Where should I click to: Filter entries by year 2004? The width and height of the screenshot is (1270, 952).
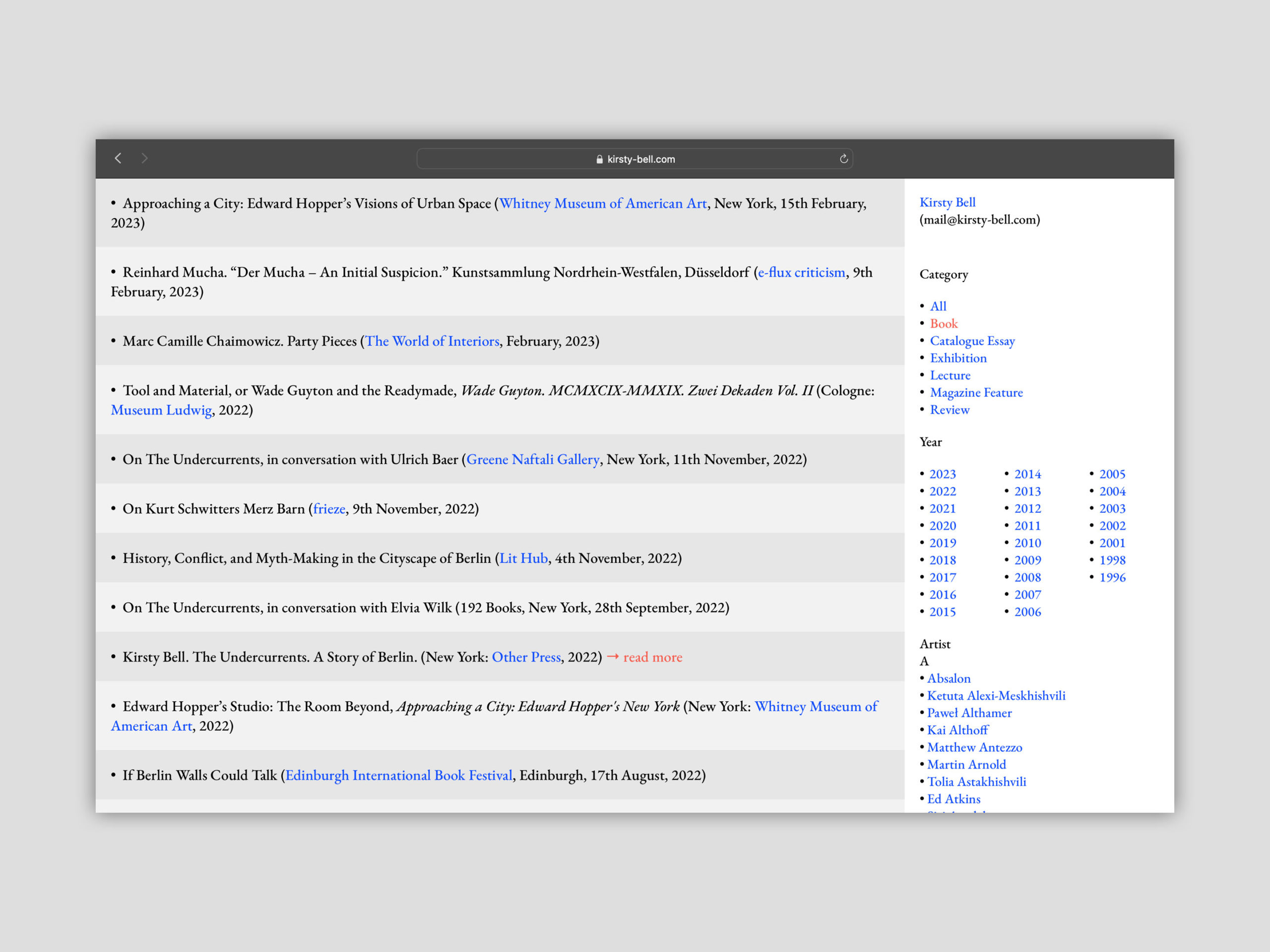[x=1113, y=491]
